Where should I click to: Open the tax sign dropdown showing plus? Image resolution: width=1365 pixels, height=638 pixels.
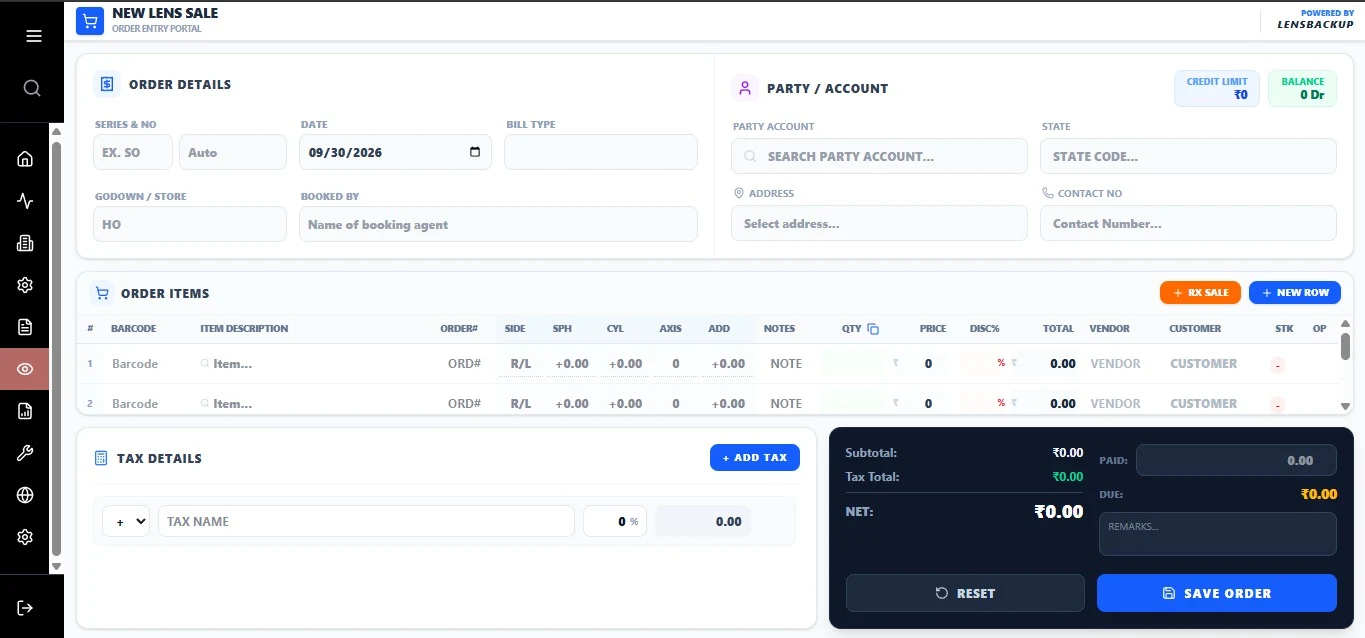126,521
